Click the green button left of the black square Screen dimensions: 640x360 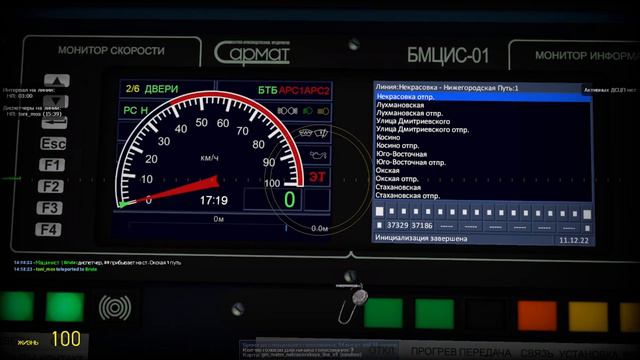[434, 314]
